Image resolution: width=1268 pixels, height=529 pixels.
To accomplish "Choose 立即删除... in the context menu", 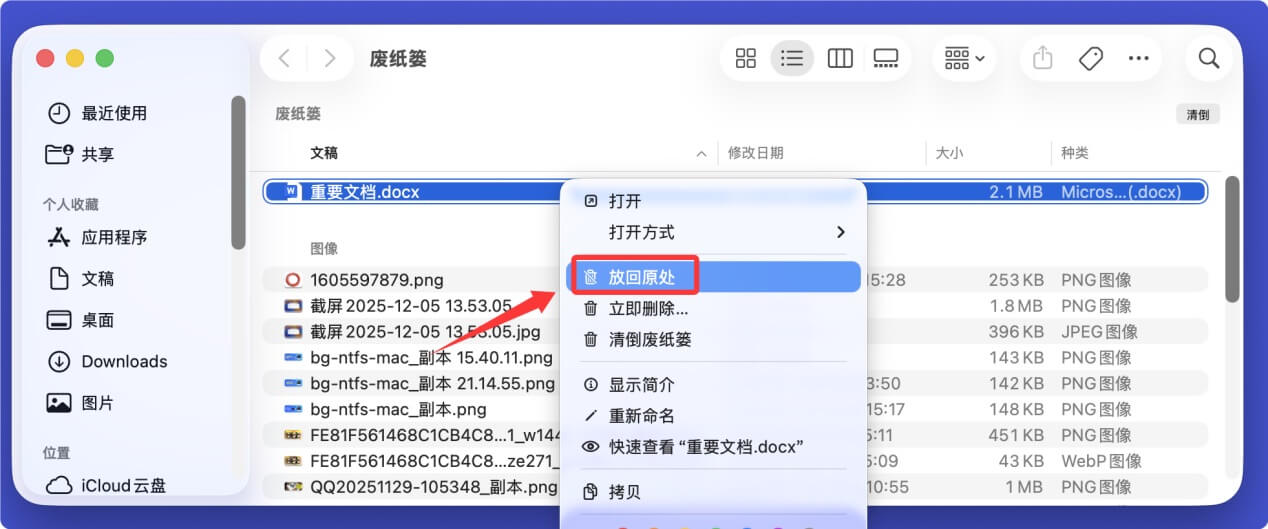I will coord(713,309).
